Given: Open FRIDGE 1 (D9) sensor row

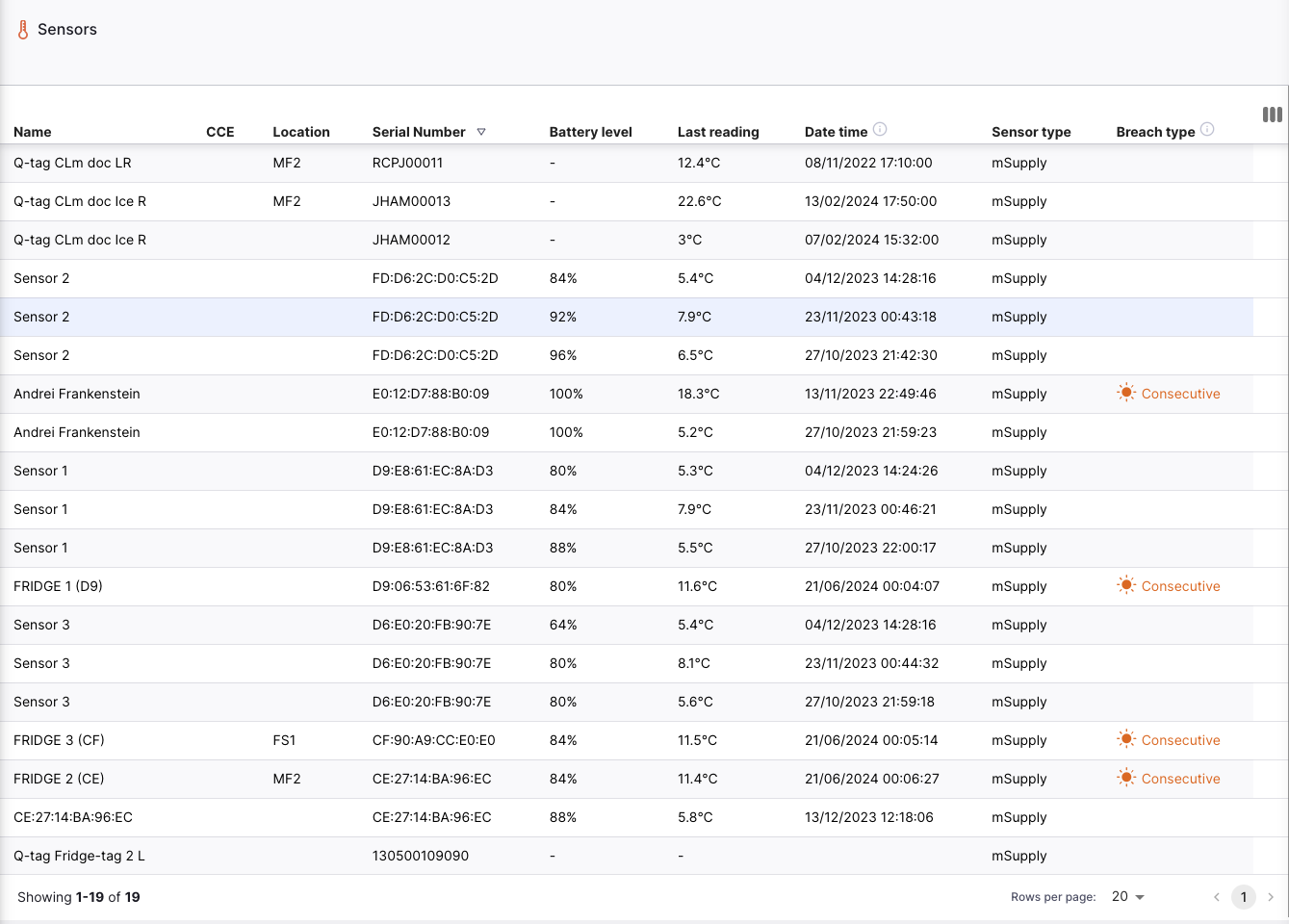Looking at the screenshot, I should pos(627,586).
